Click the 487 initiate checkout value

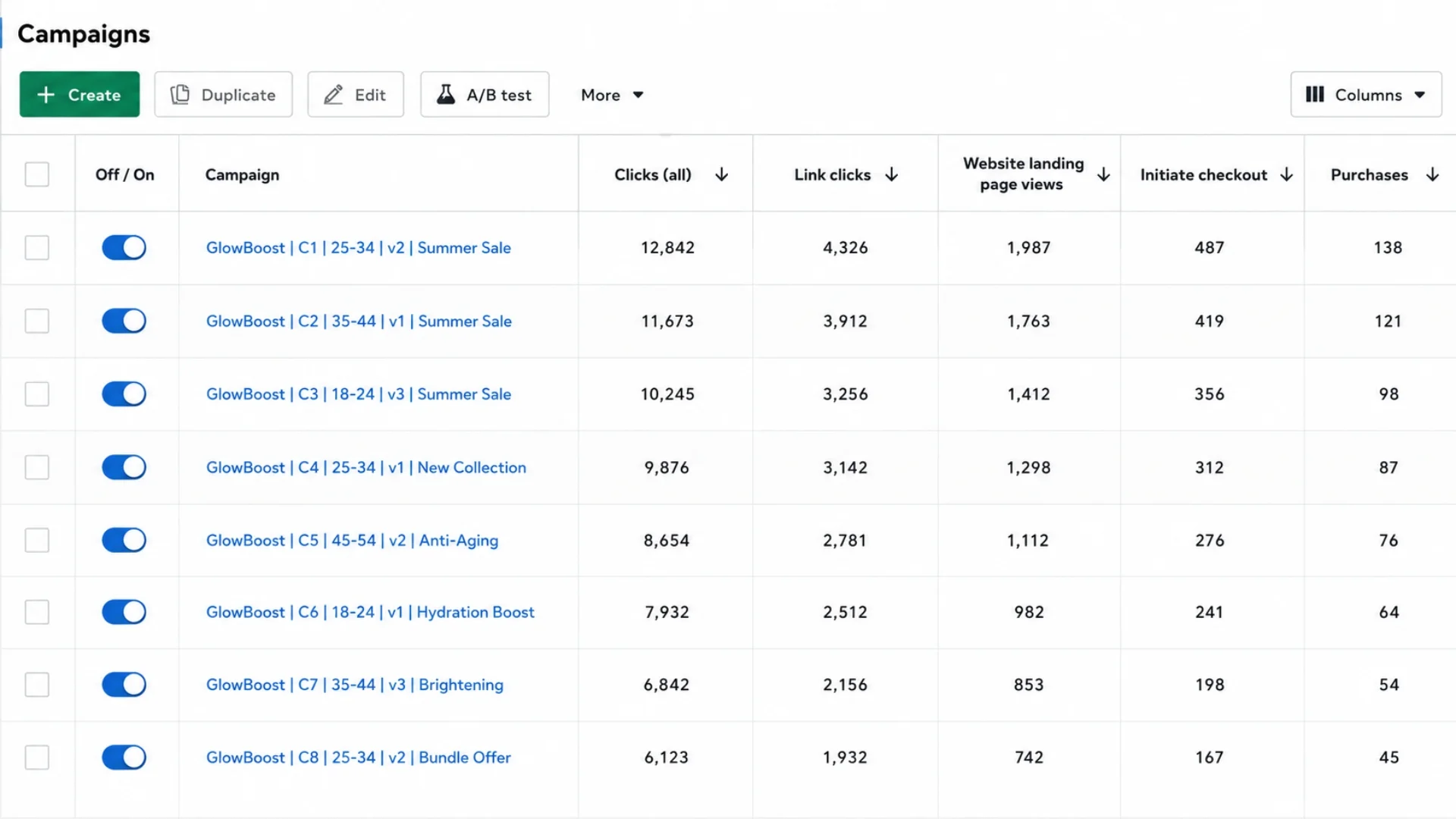[x=1210, y=248]
